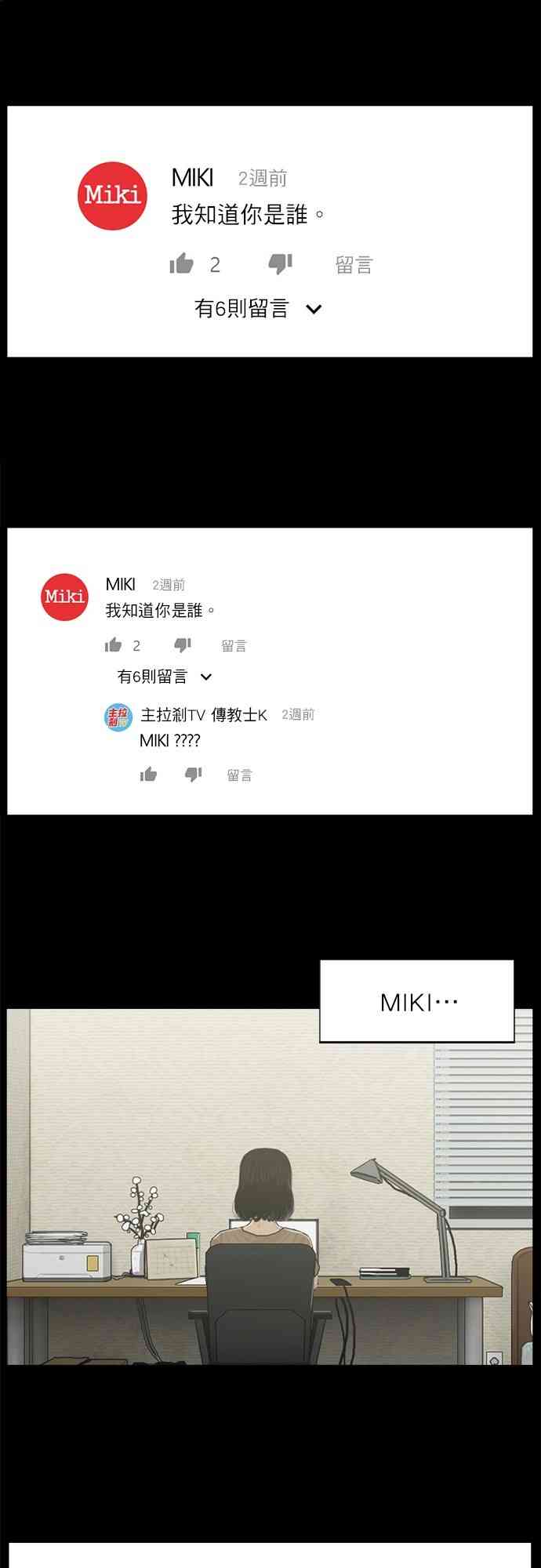Reply via 留言 on the second MIKI comment

pos(234,646)
